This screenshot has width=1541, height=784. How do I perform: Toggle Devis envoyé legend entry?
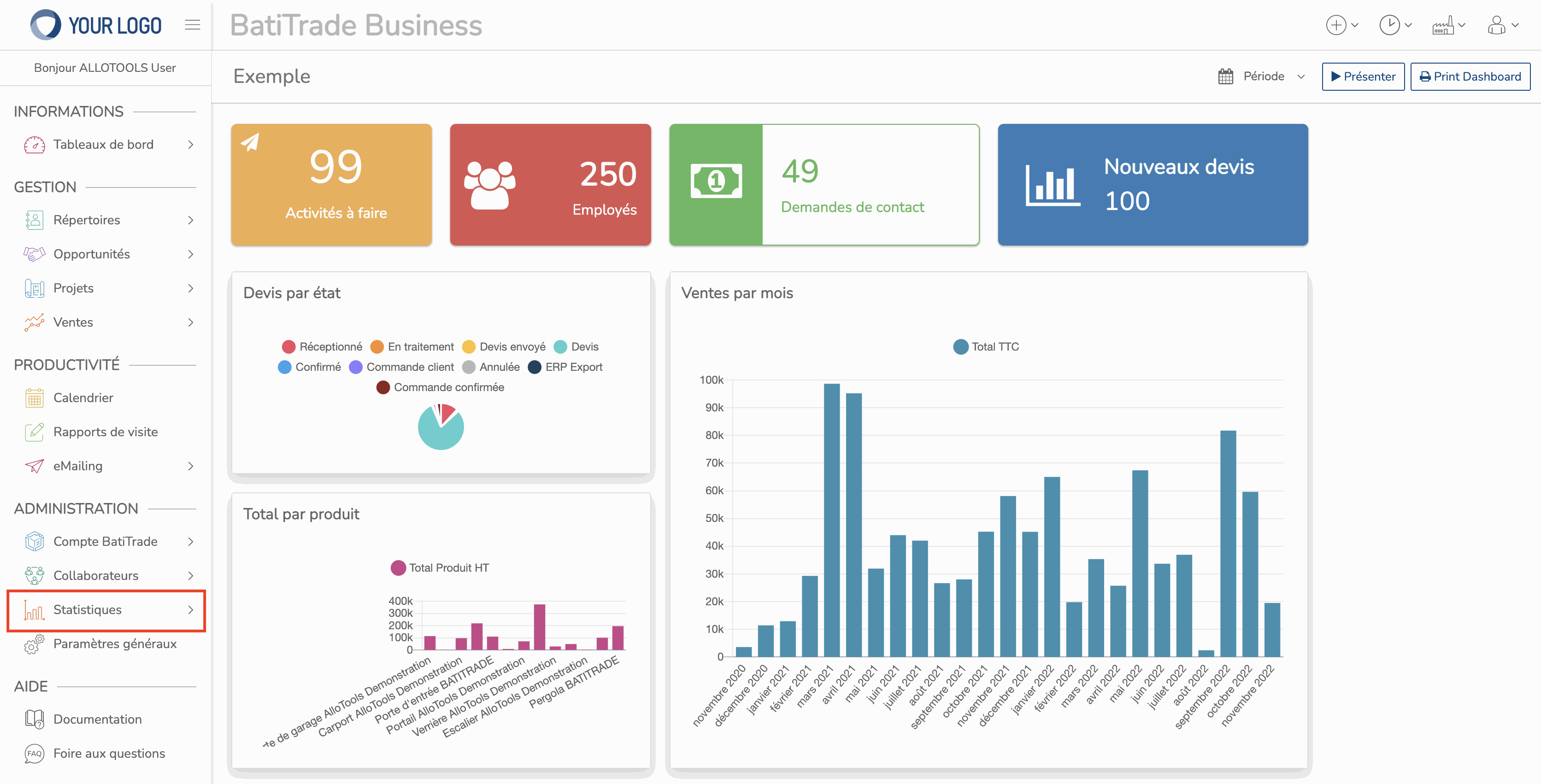pyautogui.click(x=504, y=347)
